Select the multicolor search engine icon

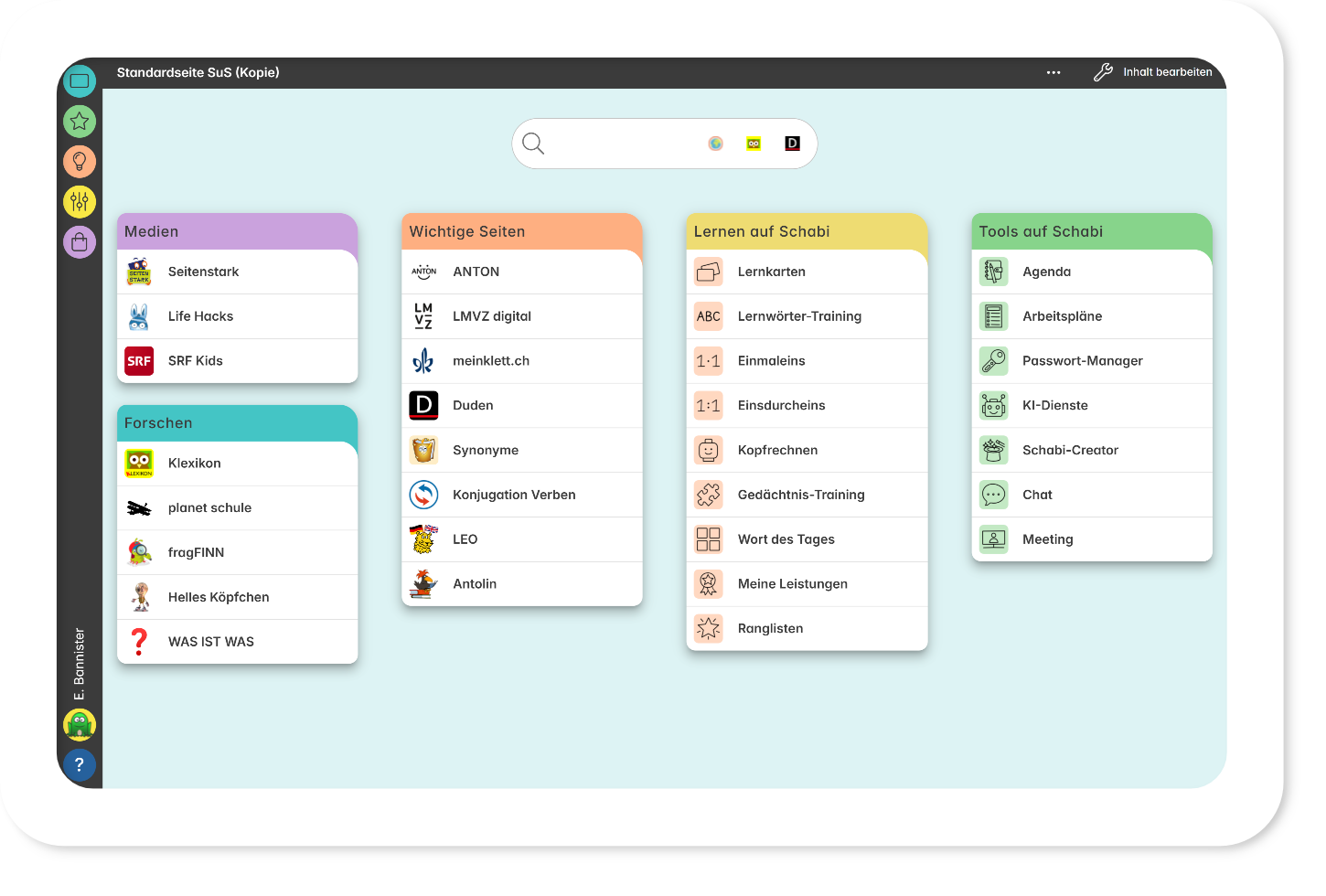716,144
